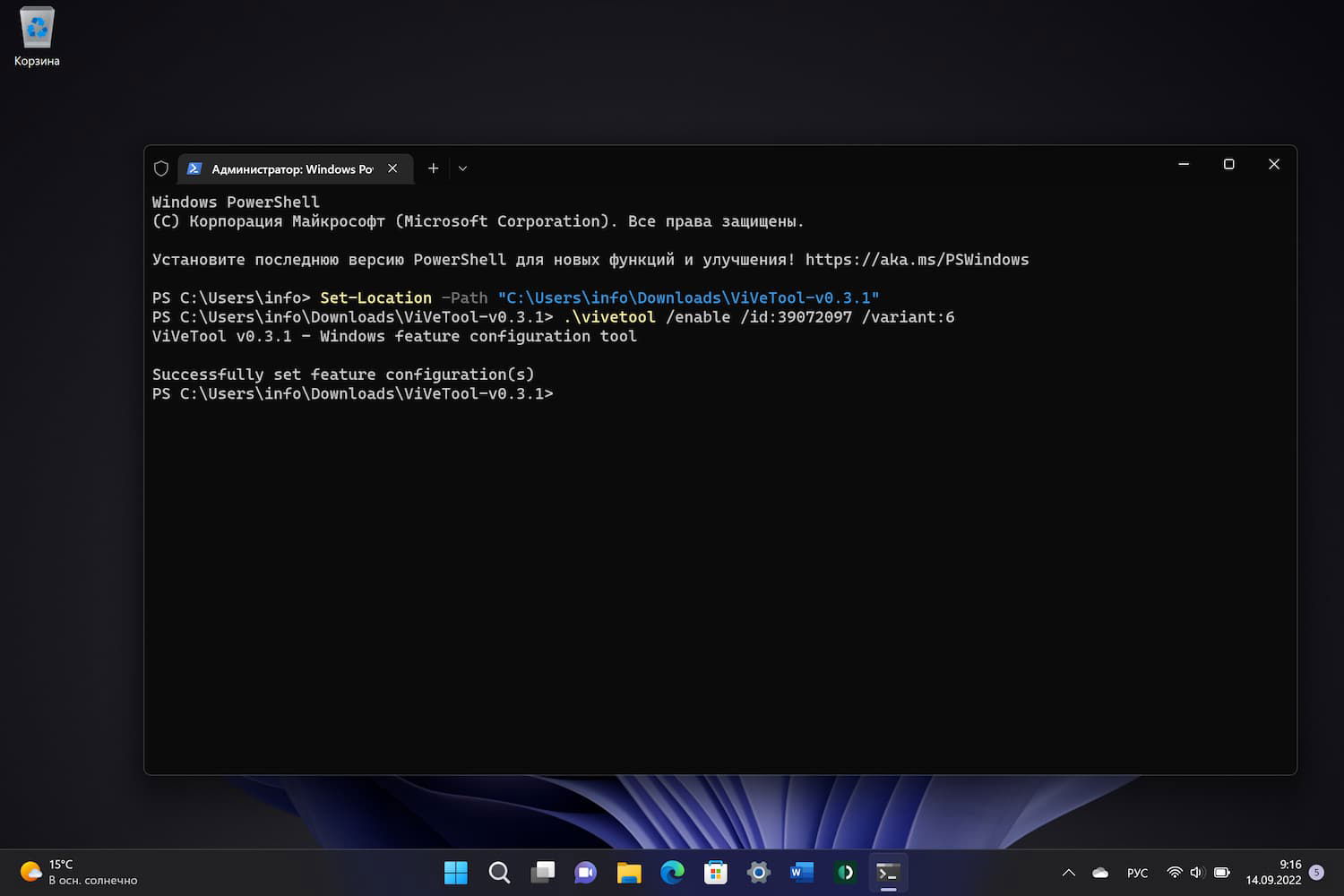Open Task View on the taskbar
Image resolution: width=1344 pixels, height=896 pixels.
click(x=542, y=873)
